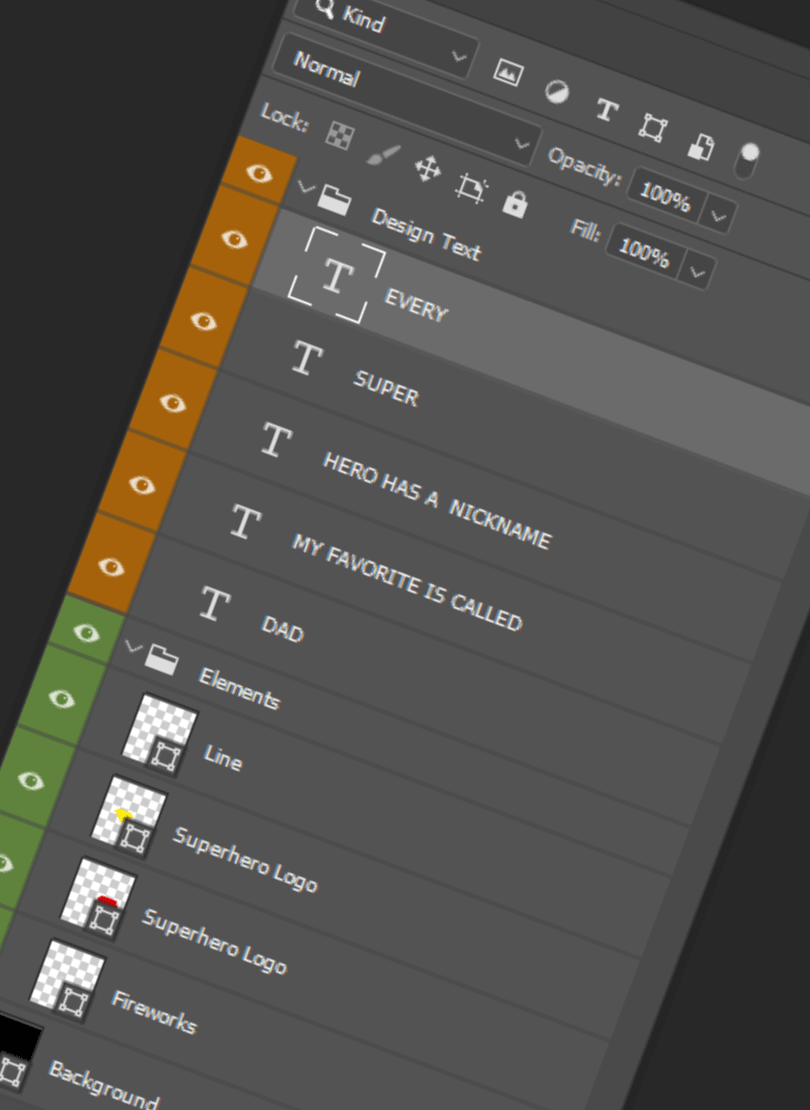Click the lock all padlock icon
810x1110 pixels.
(514, 204)
